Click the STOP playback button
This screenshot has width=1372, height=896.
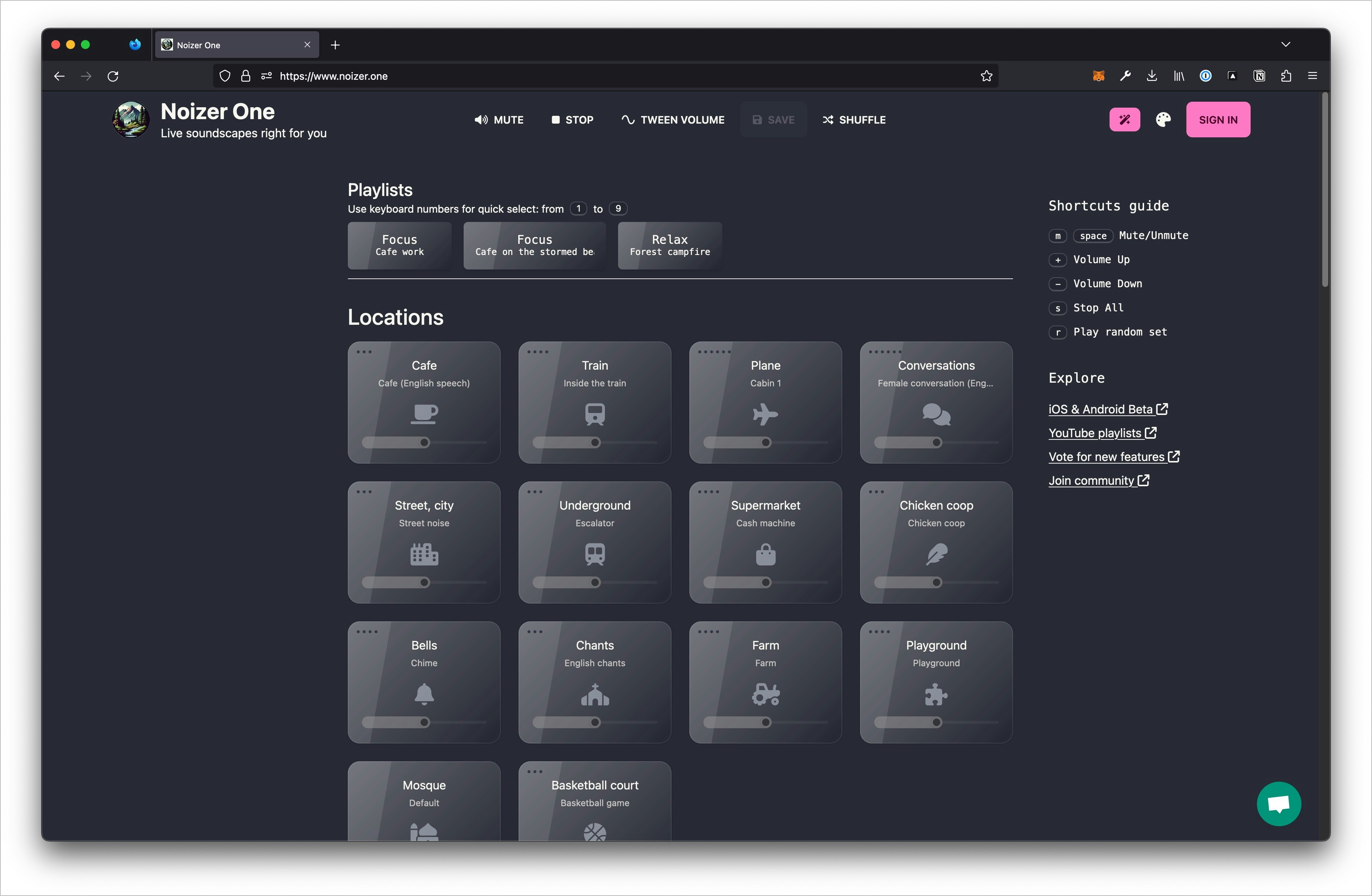[x=572, y=120]
